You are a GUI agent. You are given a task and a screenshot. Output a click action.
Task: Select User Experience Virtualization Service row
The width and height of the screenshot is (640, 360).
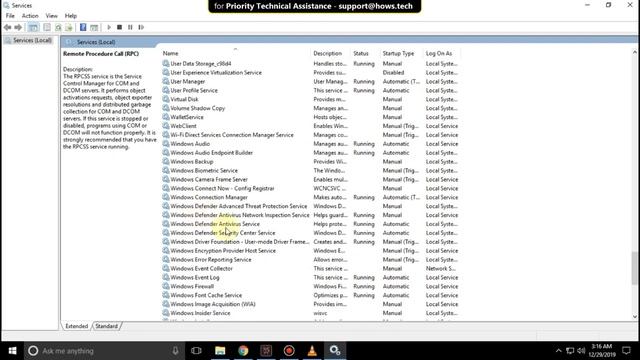[x=310, y=73]
